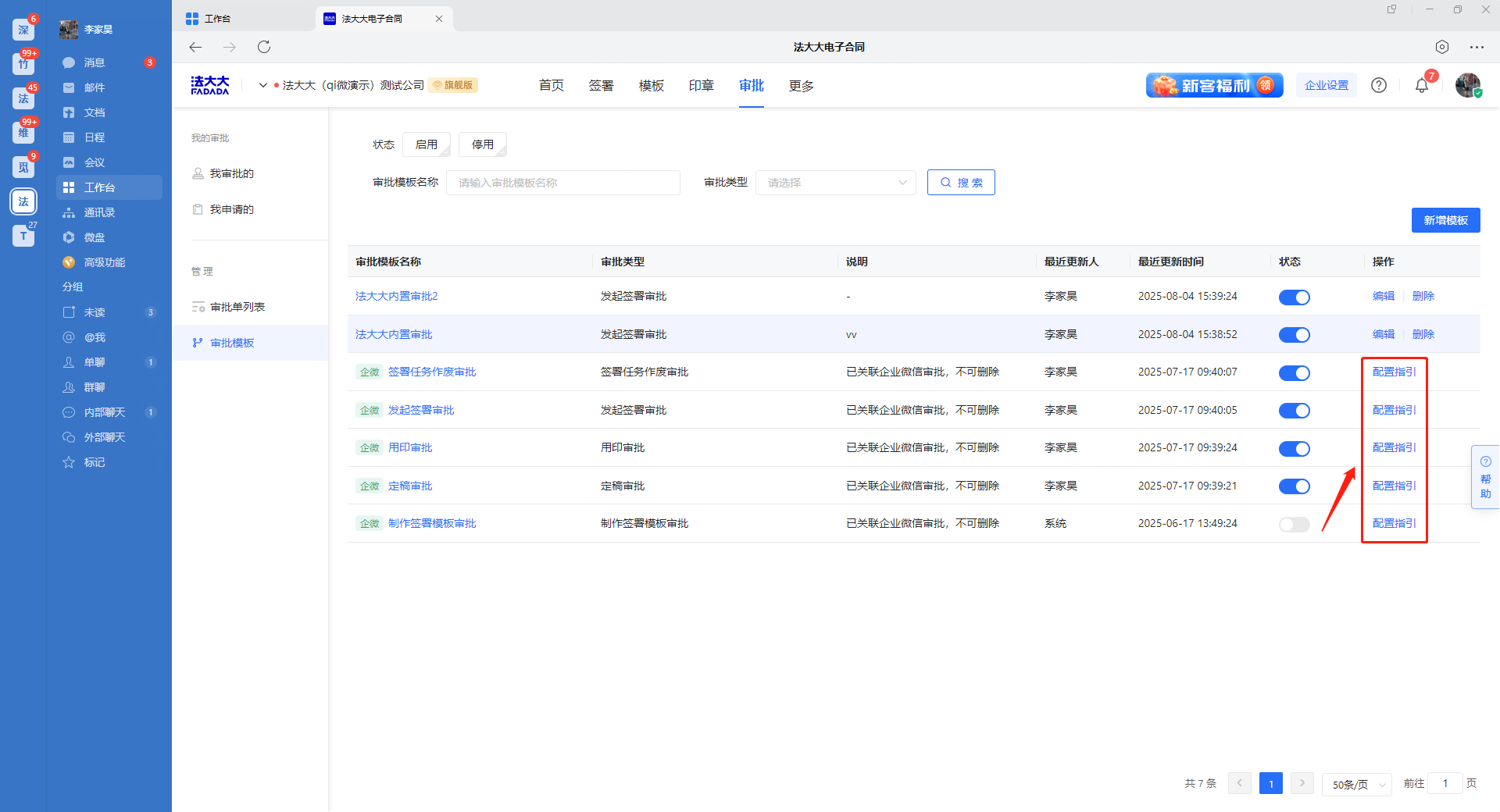Click 新增模板 button

tap(1446, 220)
